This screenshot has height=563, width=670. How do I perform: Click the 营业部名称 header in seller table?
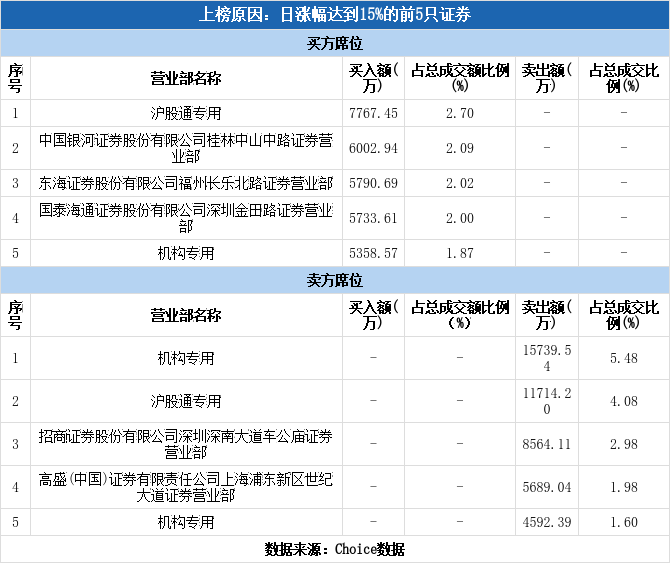coord(186,315)
